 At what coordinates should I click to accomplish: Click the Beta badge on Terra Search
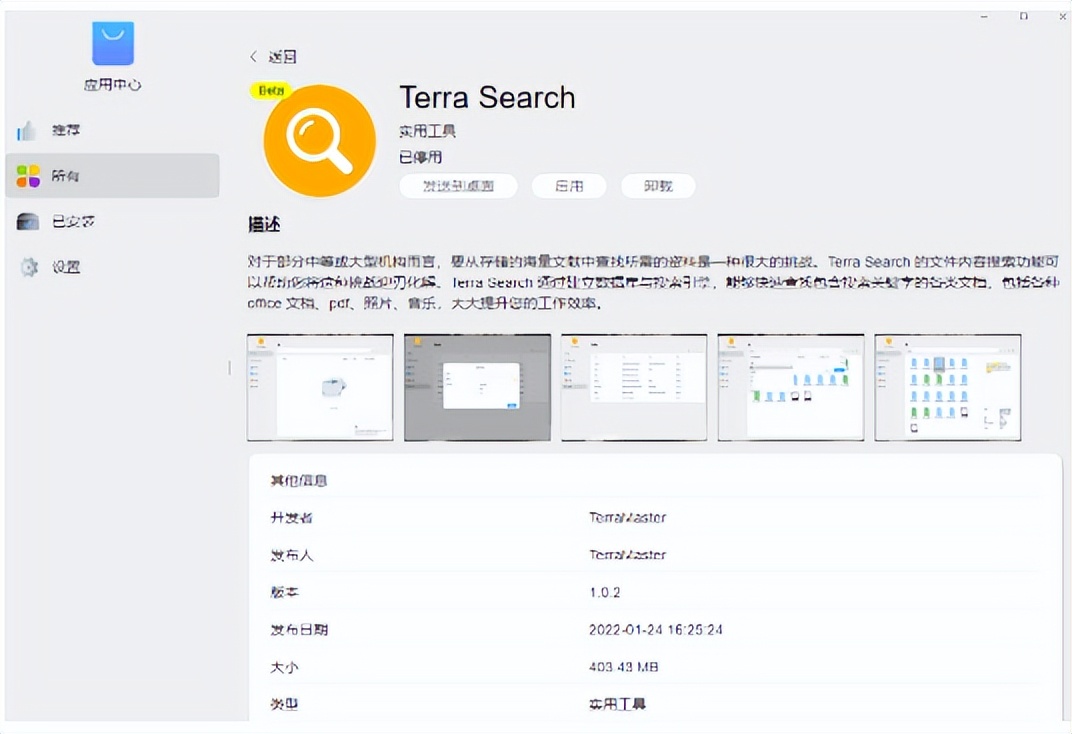[x=270, y=90]
